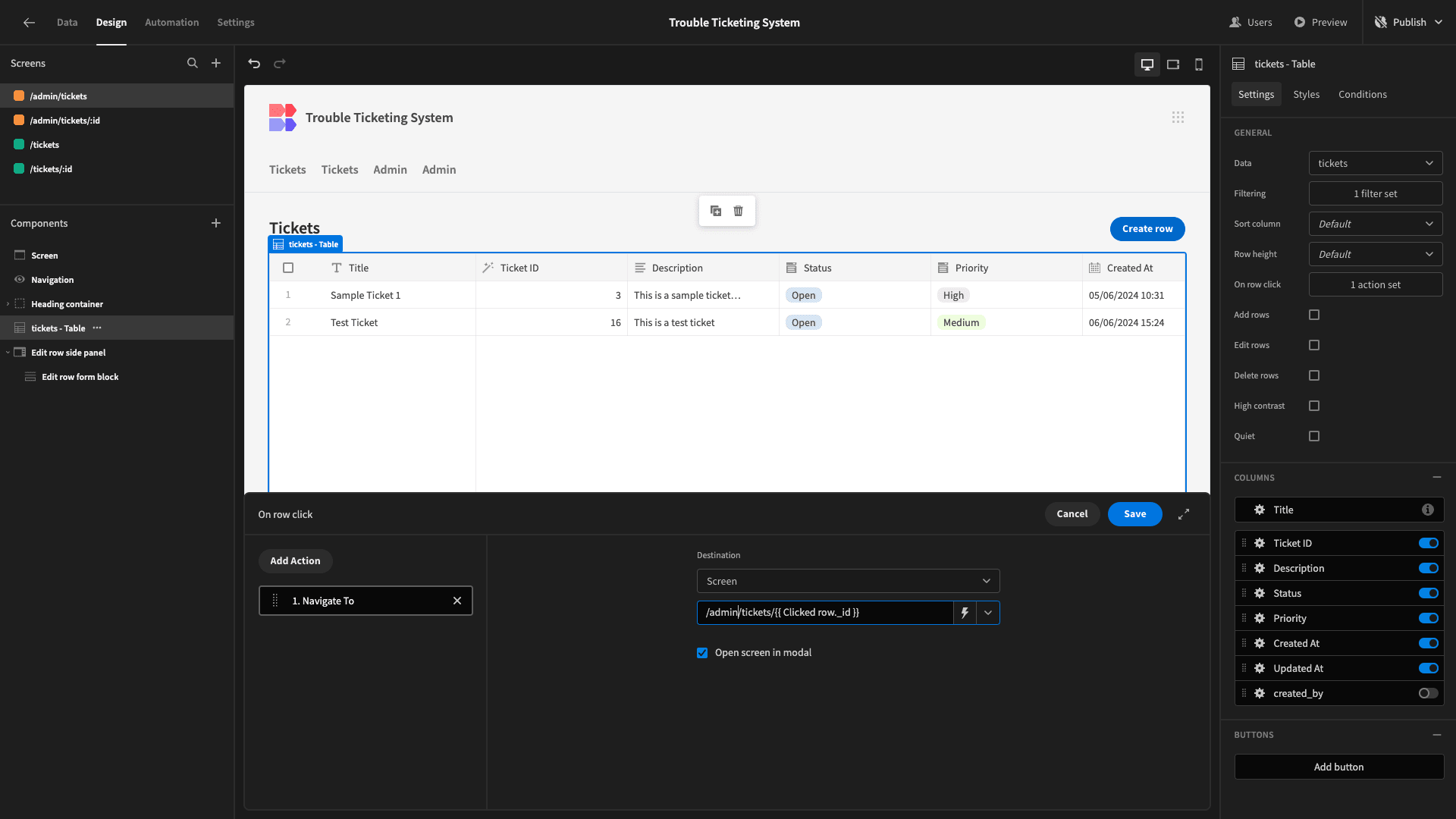Switch to mobile preview mode
Viewport: 1456px width, 819px height.
(x=1199, y=64)
